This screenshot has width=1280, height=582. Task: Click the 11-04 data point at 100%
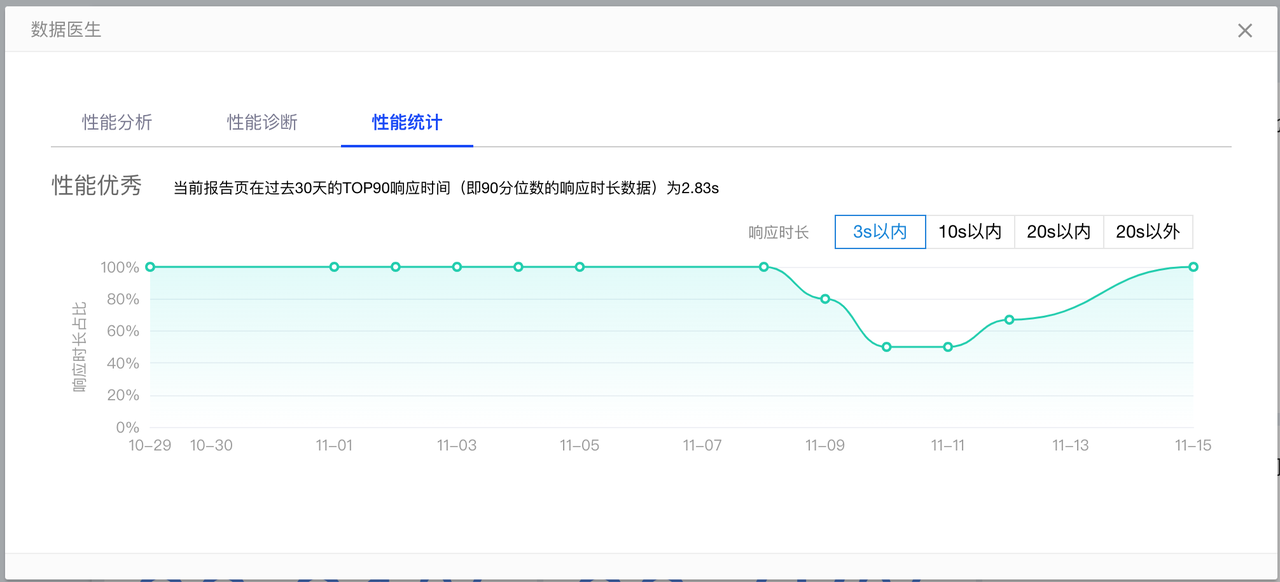click(x=519, y=267)
